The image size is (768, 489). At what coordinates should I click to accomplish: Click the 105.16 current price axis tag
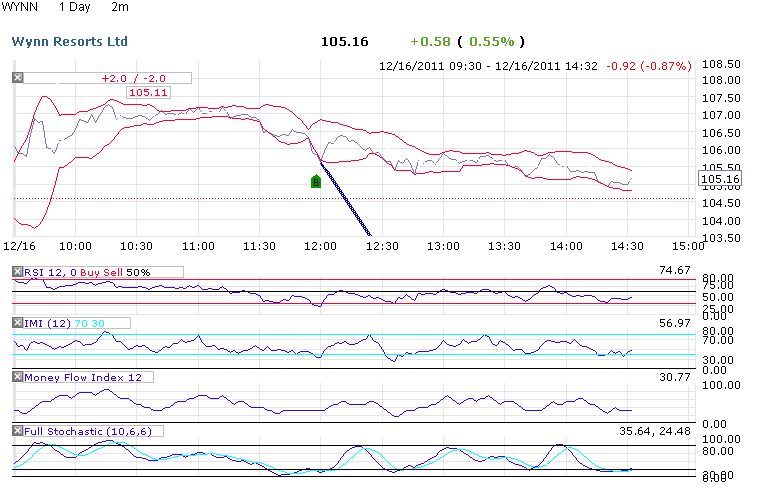point(720,179)
